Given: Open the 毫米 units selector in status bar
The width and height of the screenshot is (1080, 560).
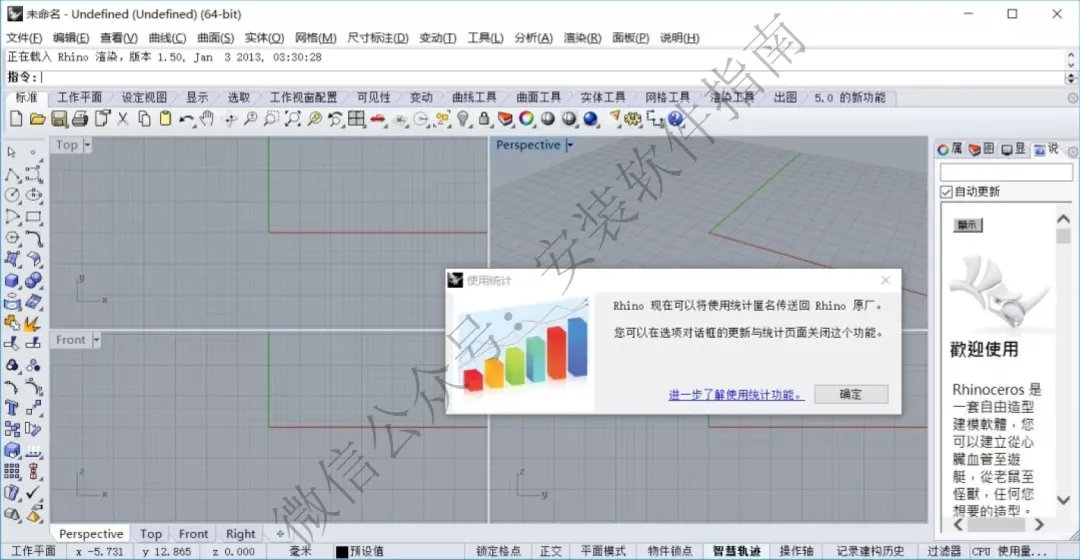Looking at the screenshot, I should [x=300, y=551].
